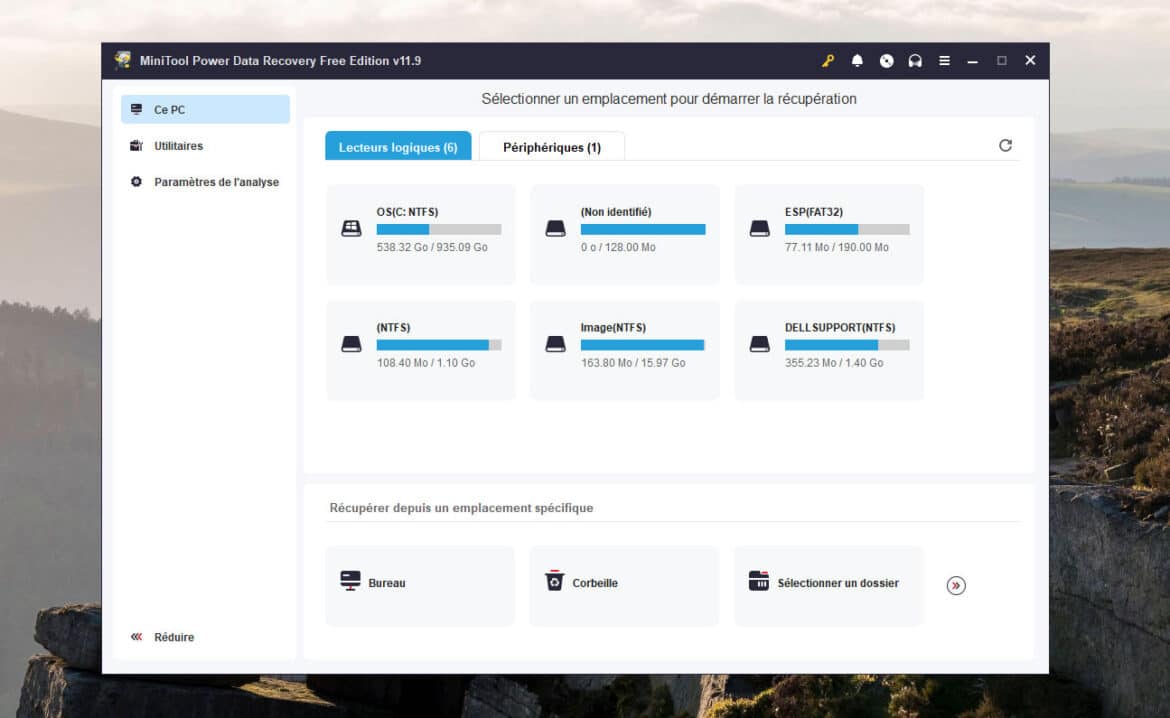This screenshot has height=718, width=1170.
Task: Expand more locations with double-arrow button
Action: (x=956, y=586)
